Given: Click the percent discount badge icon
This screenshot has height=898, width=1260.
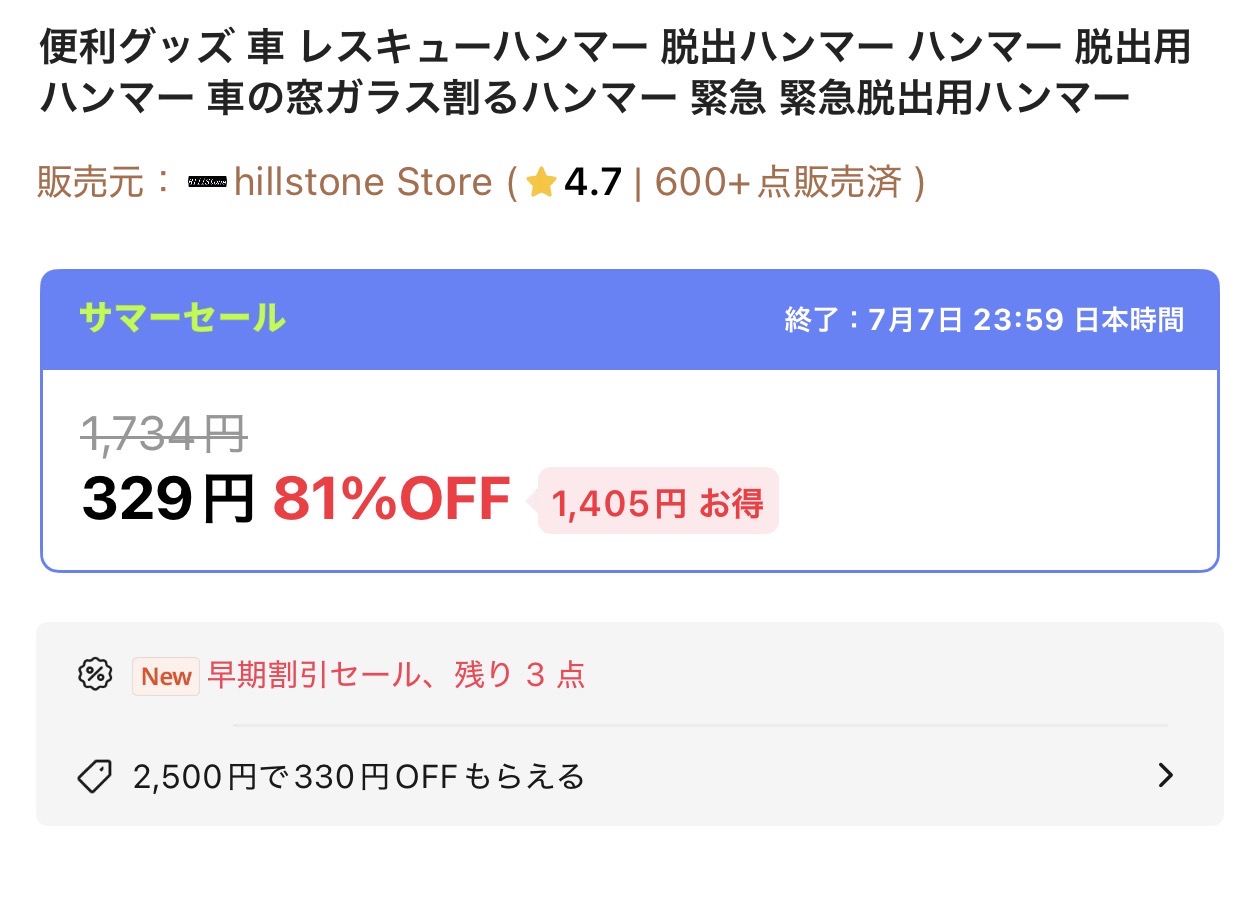Looking at the screenshot, I should pos(95,675).
